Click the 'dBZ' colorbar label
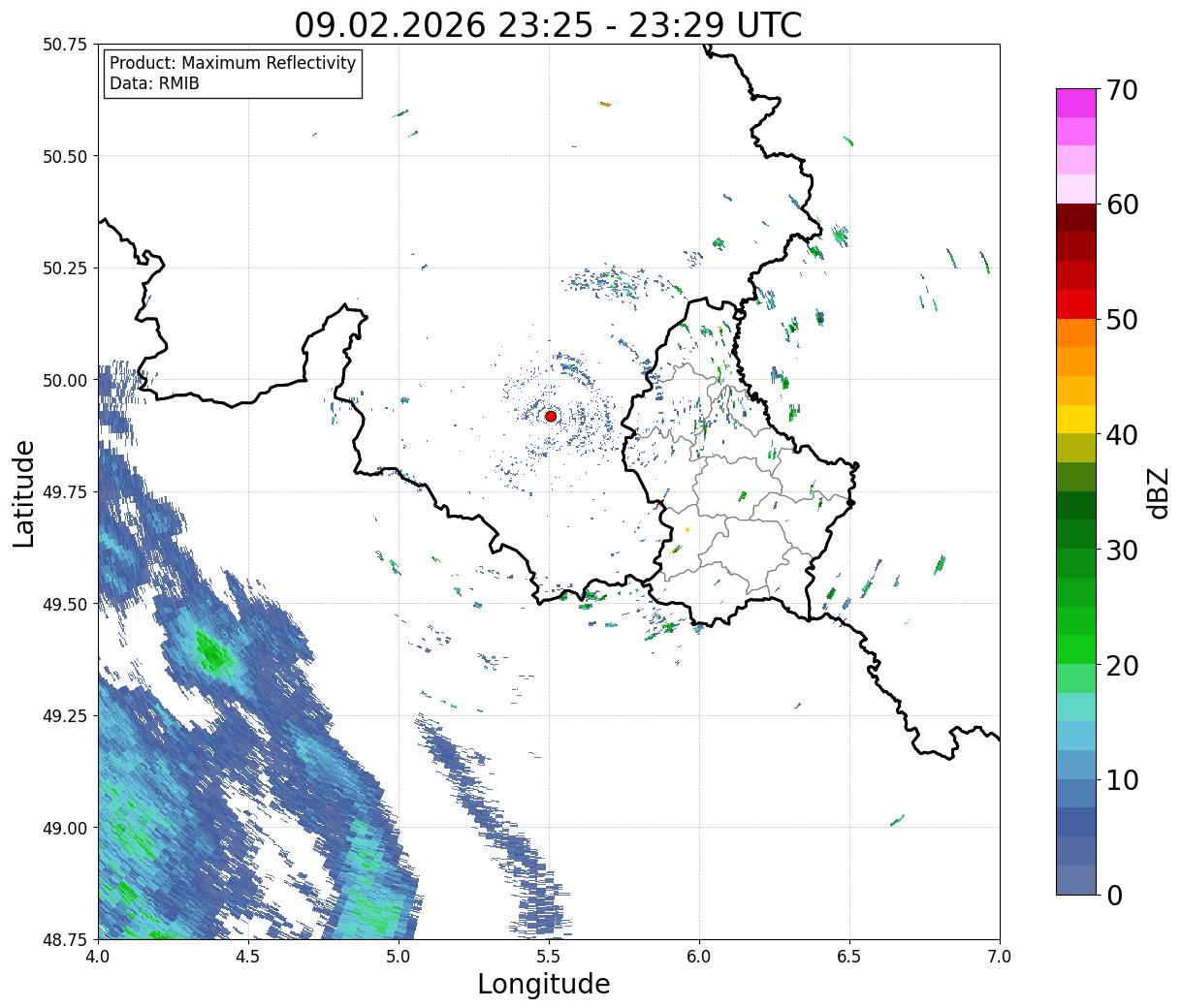The height and width of the screenshot is (1008, 1182). [x=1158, y=492]
